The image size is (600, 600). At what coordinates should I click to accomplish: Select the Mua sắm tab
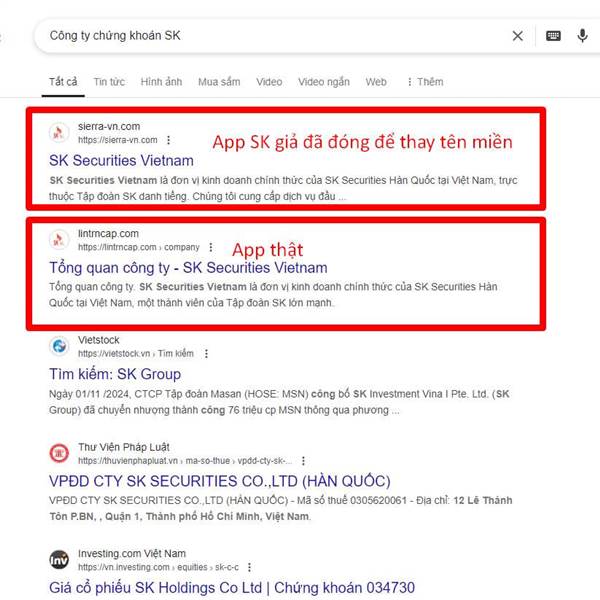click(x=219, y=82)
